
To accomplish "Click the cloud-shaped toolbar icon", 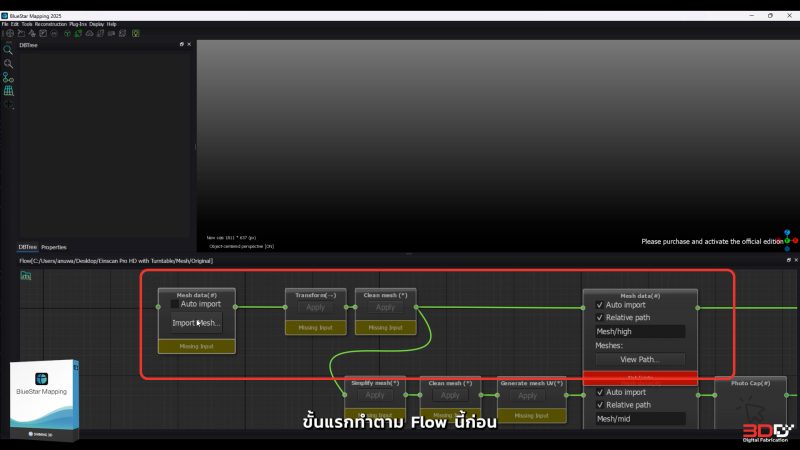I will (x=89, y=33).
